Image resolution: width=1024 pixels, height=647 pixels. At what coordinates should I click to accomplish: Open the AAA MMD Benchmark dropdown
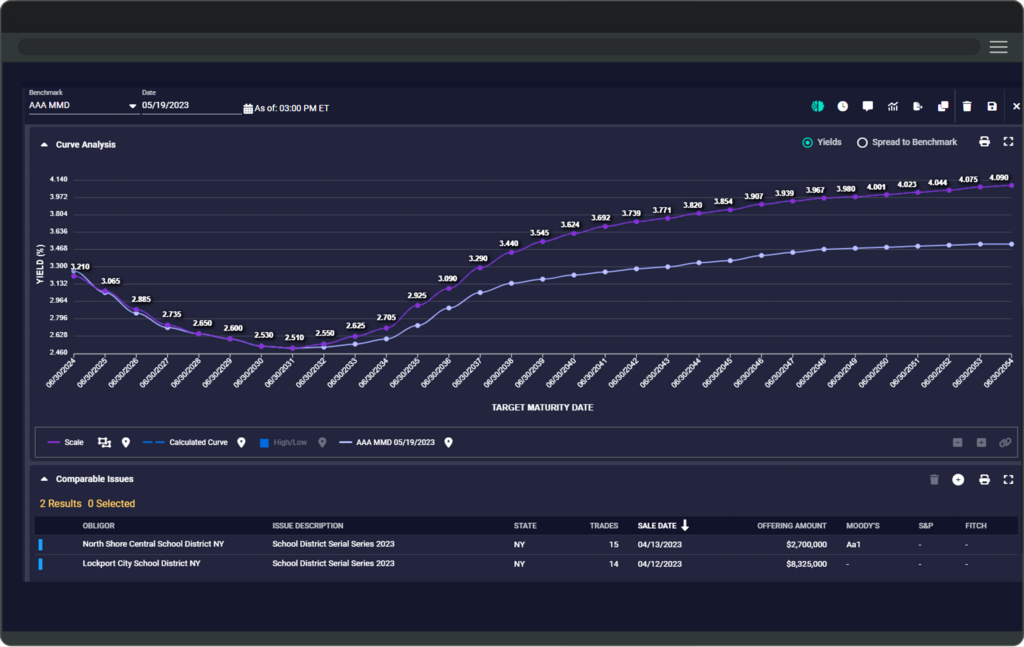point(131,106)
